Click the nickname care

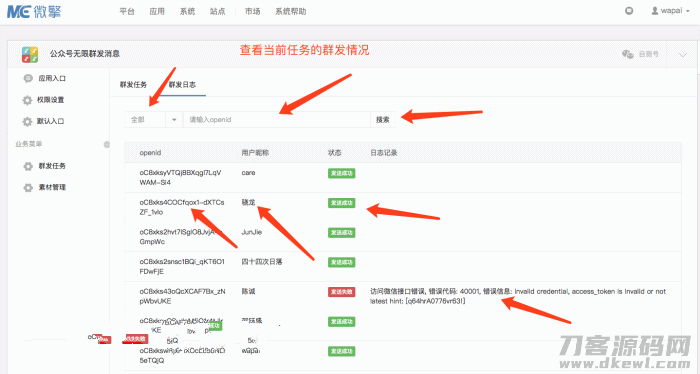point(248,173)
